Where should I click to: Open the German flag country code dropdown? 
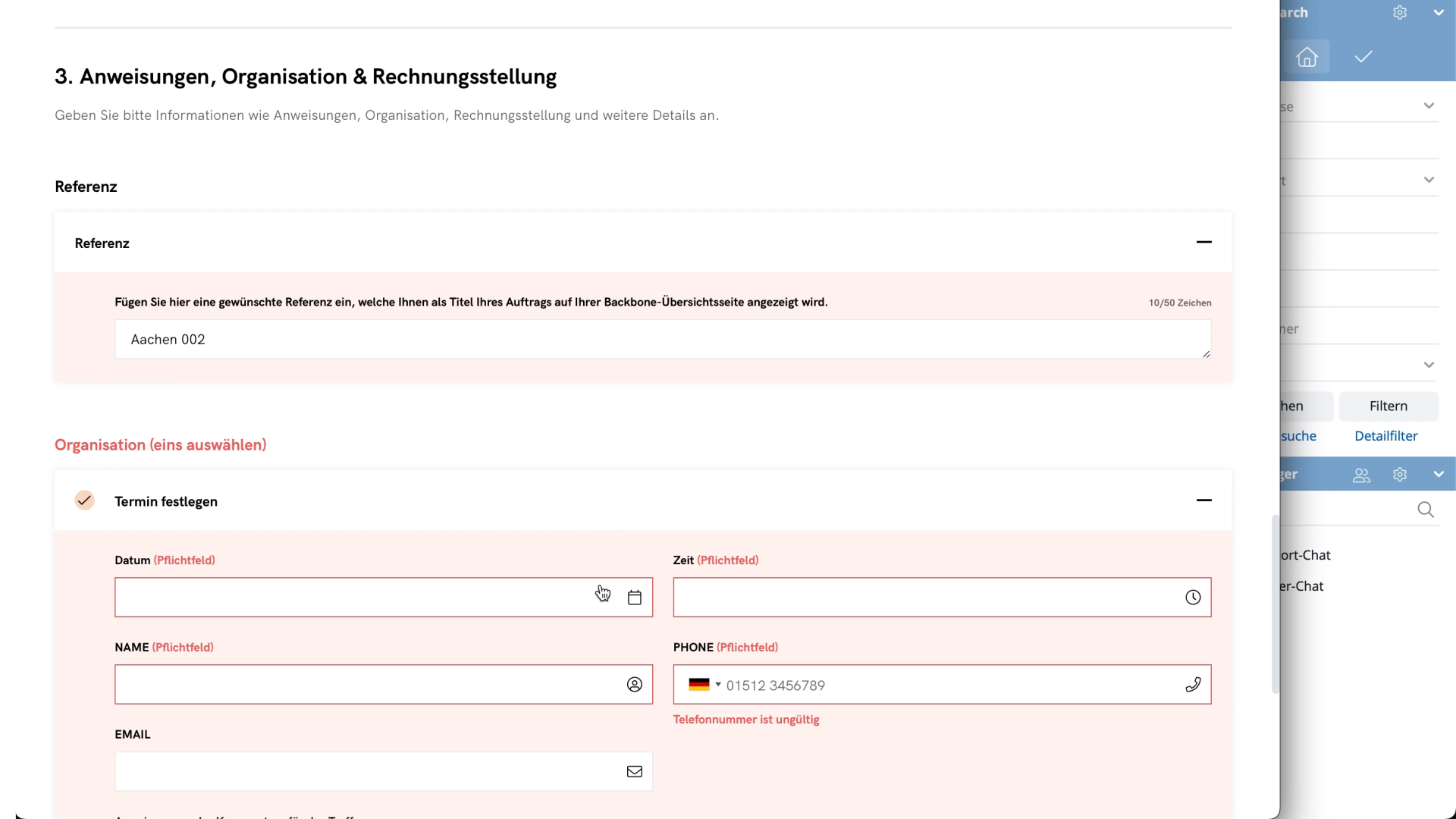[x=704, y=685]
